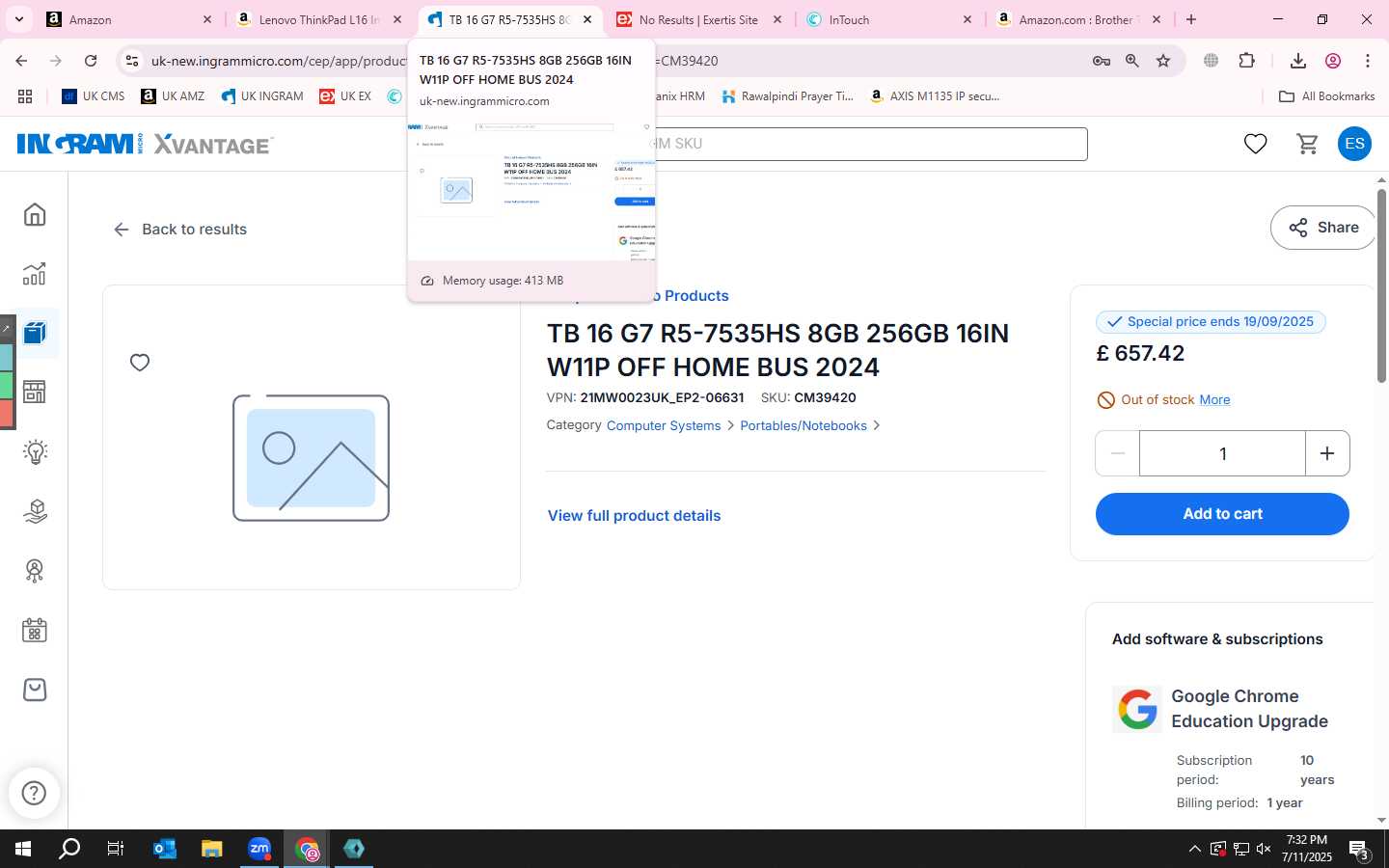Open password key icon in address bar
The height and width of the screenshot is (868, 1389).
[x=1101, y=61]
